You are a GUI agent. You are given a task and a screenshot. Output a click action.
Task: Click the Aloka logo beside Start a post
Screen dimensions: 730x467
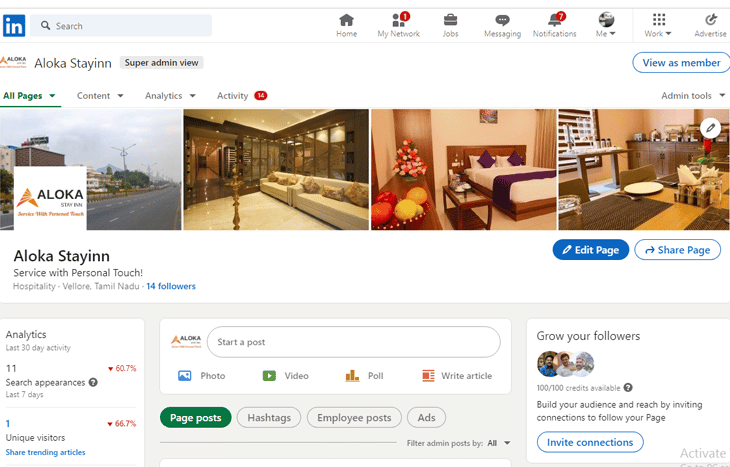click(186, 342)
